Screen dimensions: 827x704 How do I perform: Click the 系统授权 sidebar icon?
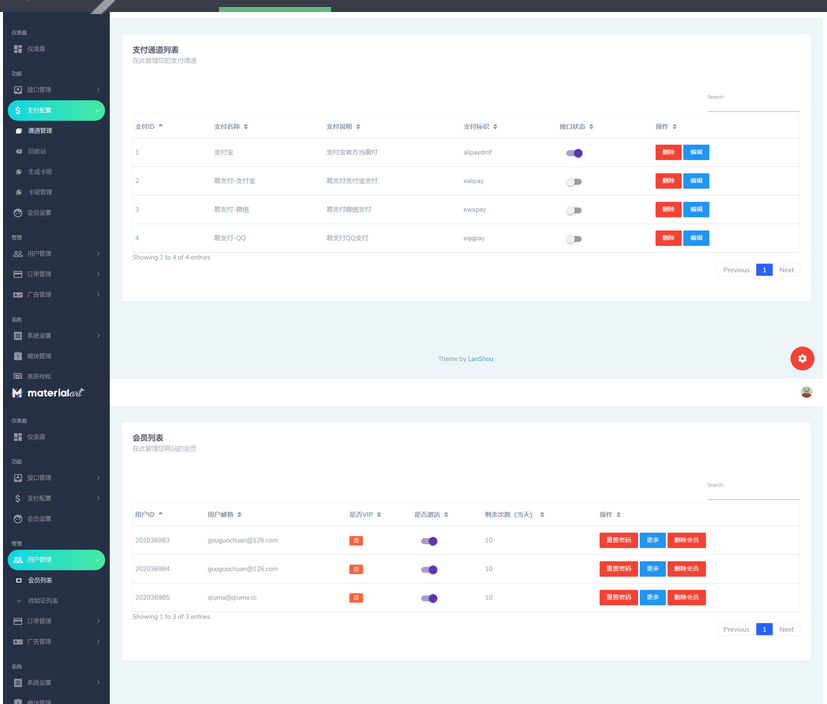tap(18, 376)
